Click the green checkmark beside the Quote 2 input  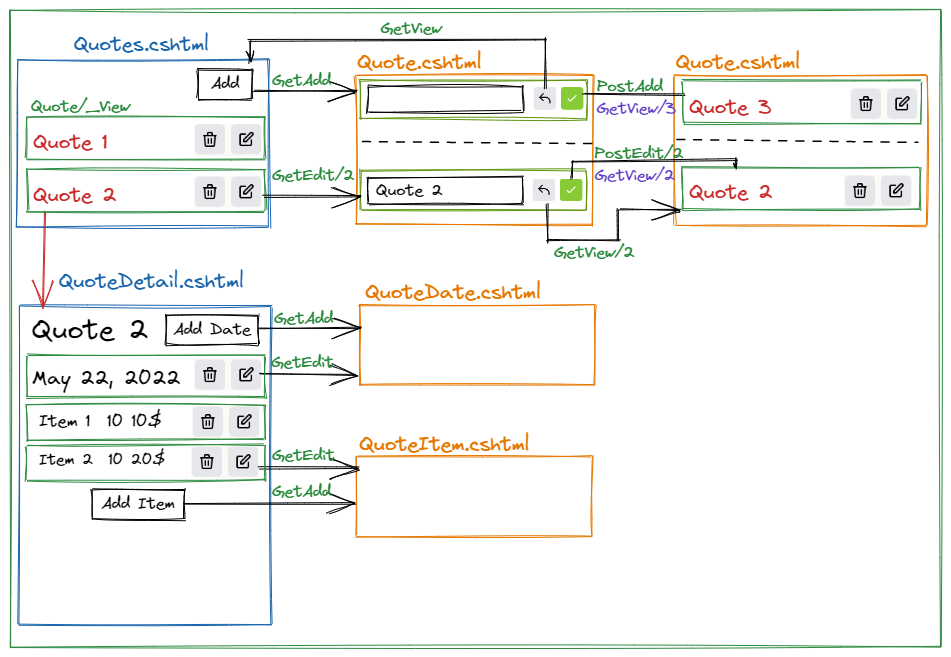571,189
